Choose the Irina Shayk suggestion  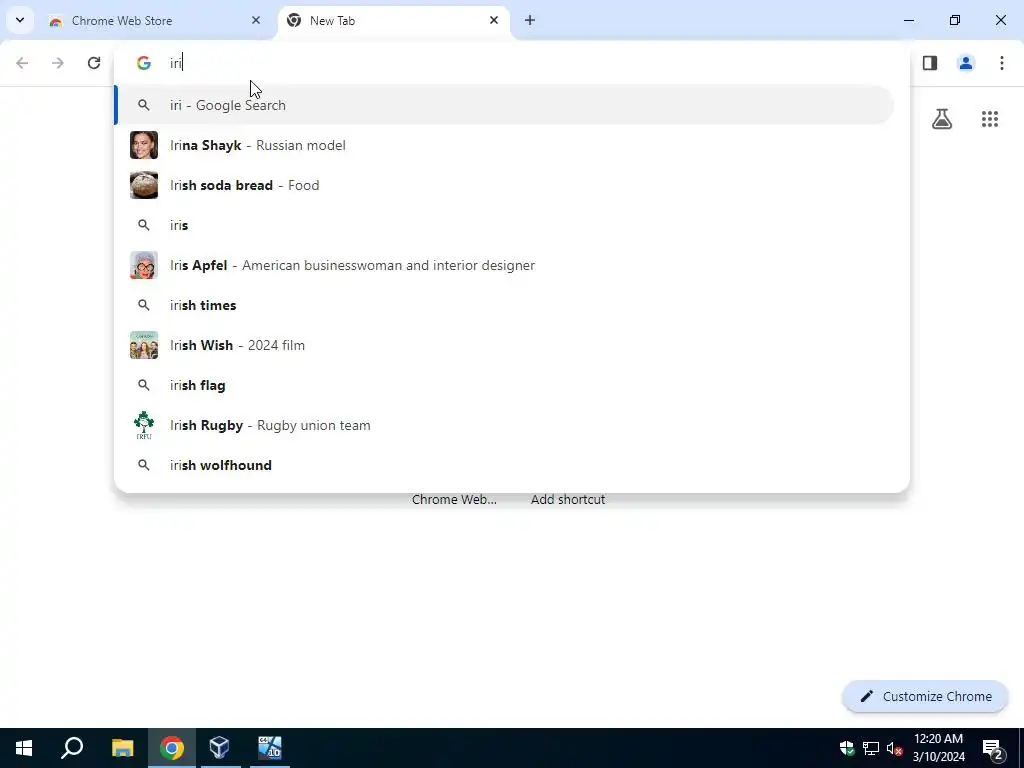[x=505, y=145]
